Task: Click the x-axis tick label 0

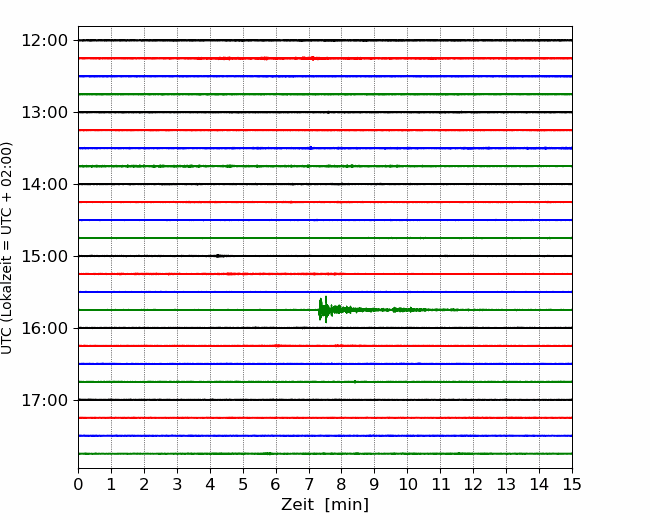Action: coord(78,484)
